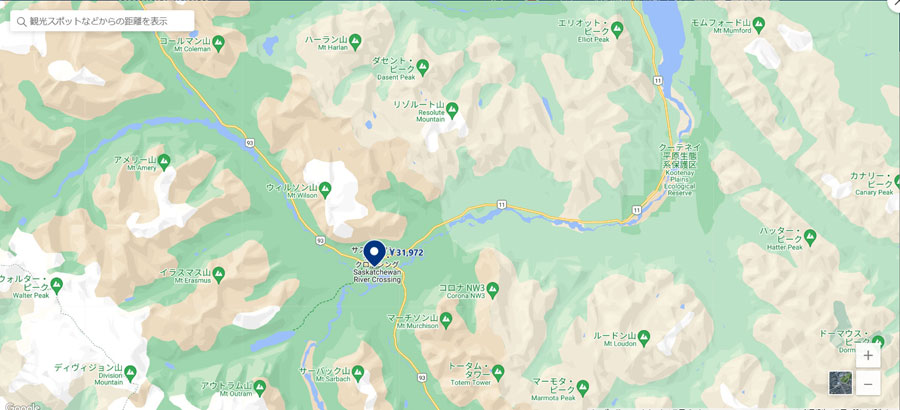Switch to satellite view thumbnail
The image size is (900, 410).
840,382
